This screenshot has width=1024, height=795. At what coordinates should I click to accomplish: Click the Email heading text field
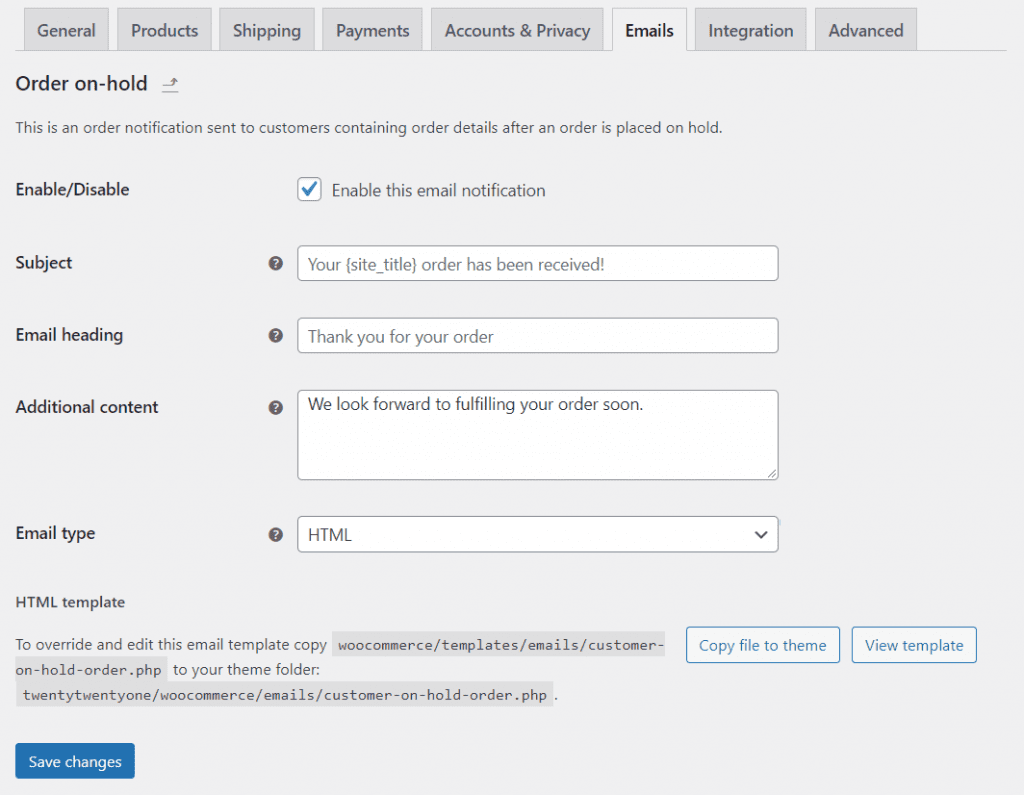click(x=537, y=335)
